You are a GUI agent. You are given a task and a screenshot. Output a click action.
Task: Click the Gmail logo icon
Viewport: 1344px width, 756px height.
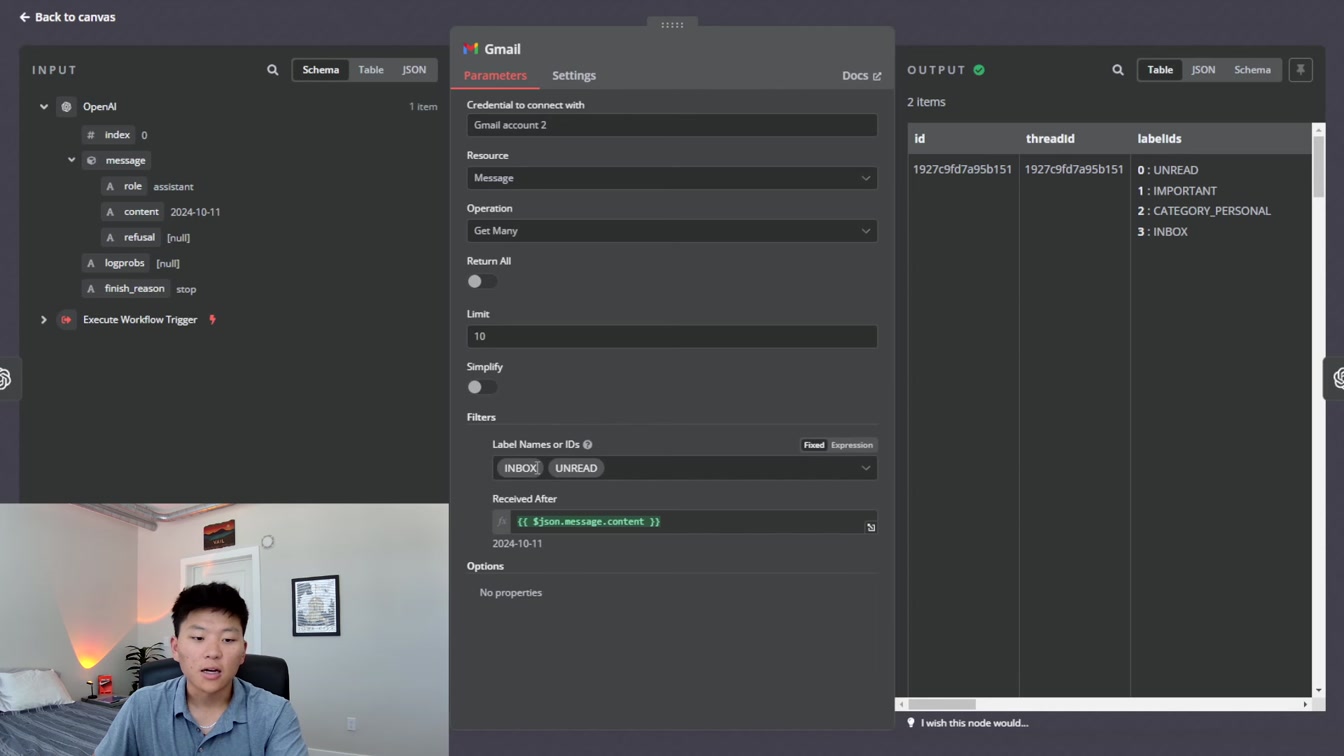[x=470, y=49]
